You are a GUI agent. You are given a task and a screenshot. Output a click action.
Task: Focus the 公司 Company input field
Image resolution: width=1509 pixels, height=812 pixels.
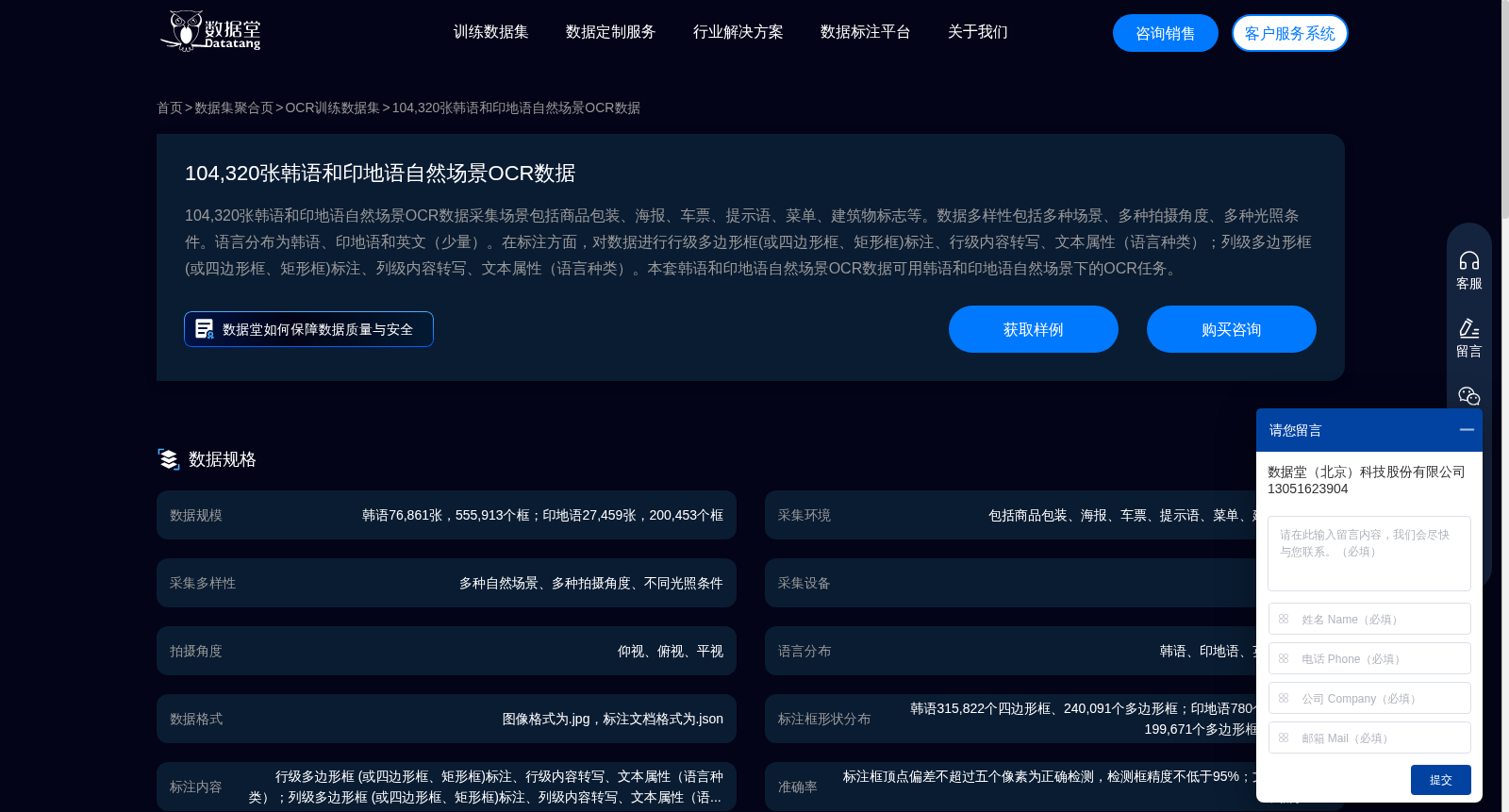point(1369,698)
